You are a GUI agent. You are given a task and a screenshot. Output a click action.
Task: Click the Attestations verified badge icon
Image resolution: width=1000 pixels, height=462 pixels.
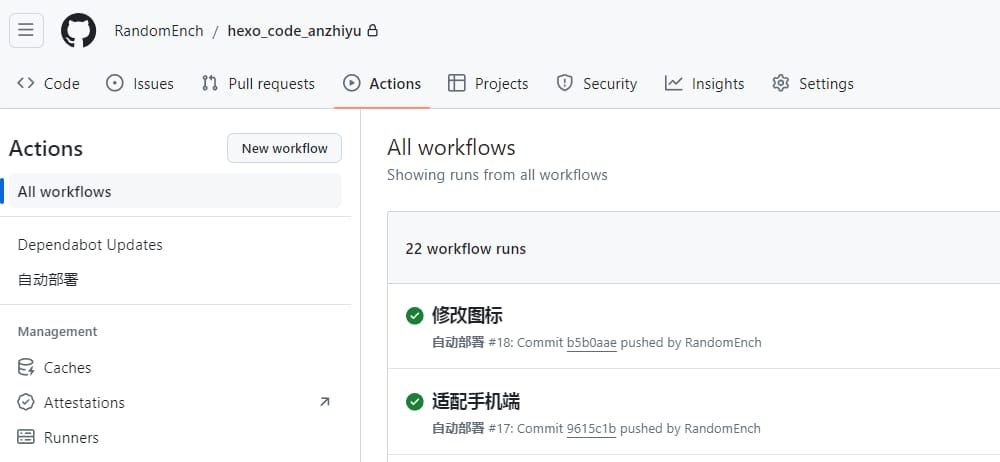tap(26, 403)
